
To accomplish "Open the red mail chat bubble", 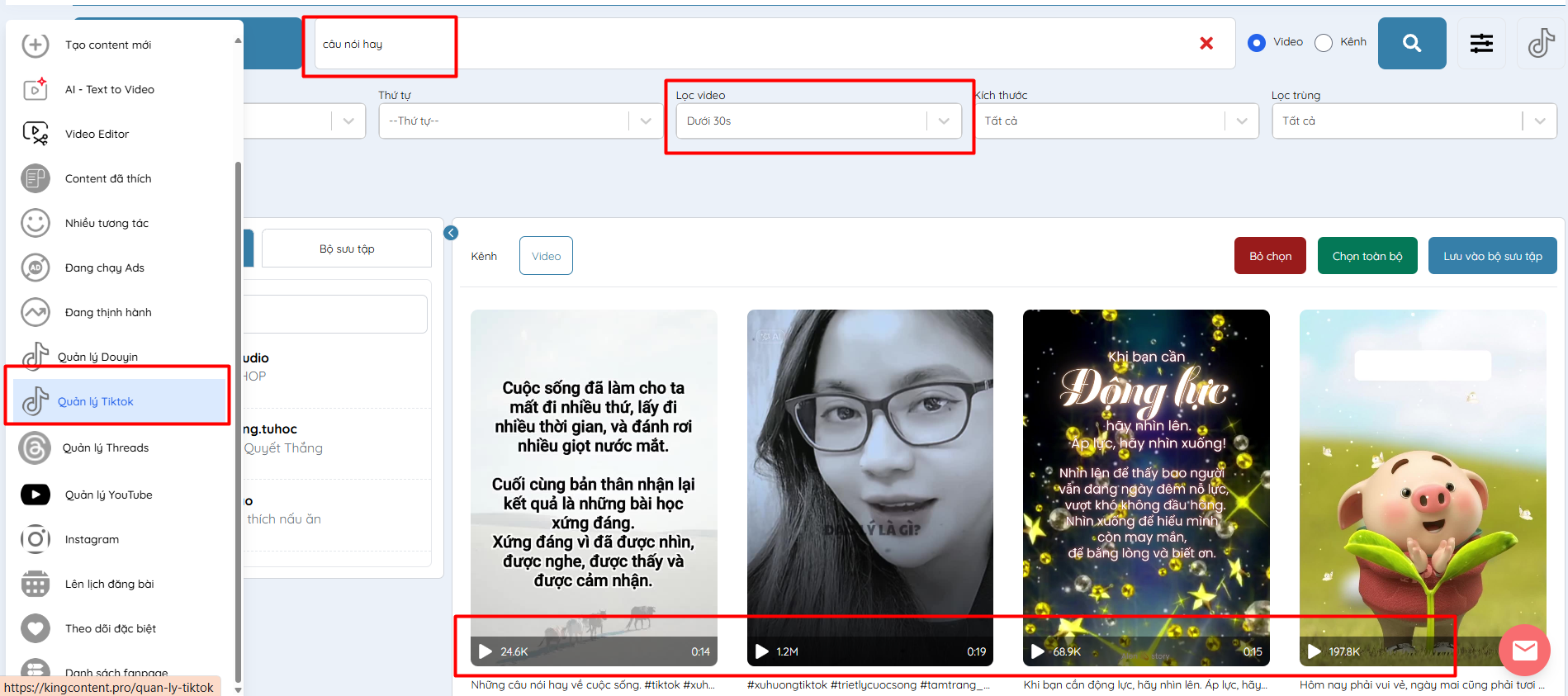I will (1524, 651).
